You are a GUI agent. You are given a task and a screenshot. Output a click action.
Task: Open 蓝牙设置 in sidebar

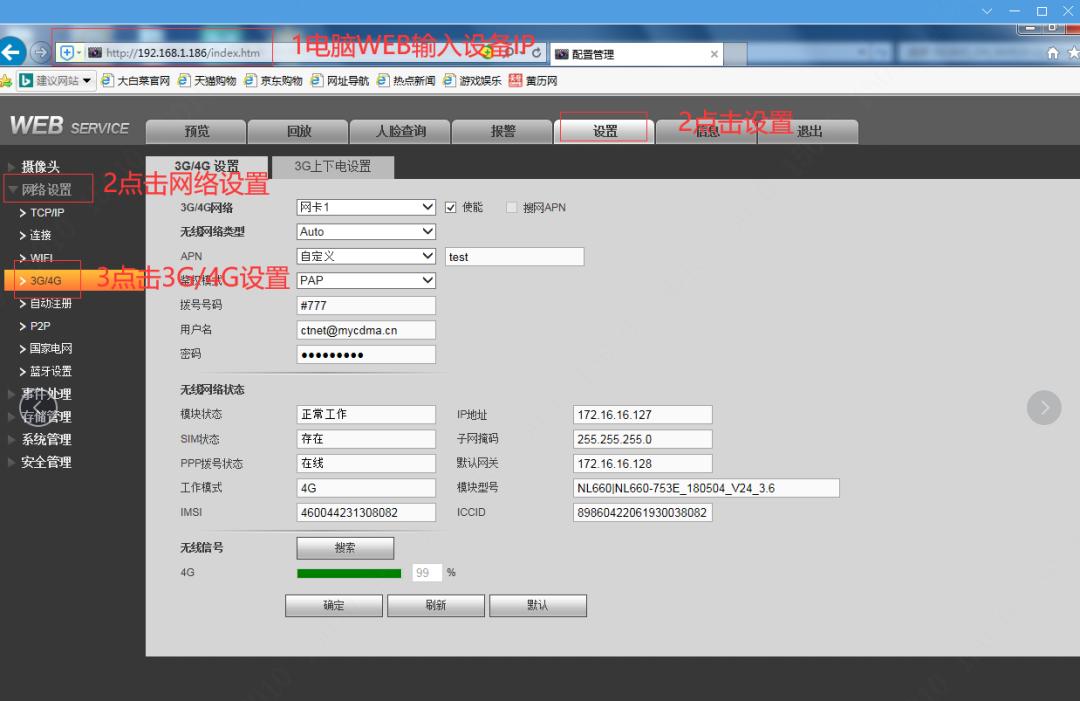50,371
